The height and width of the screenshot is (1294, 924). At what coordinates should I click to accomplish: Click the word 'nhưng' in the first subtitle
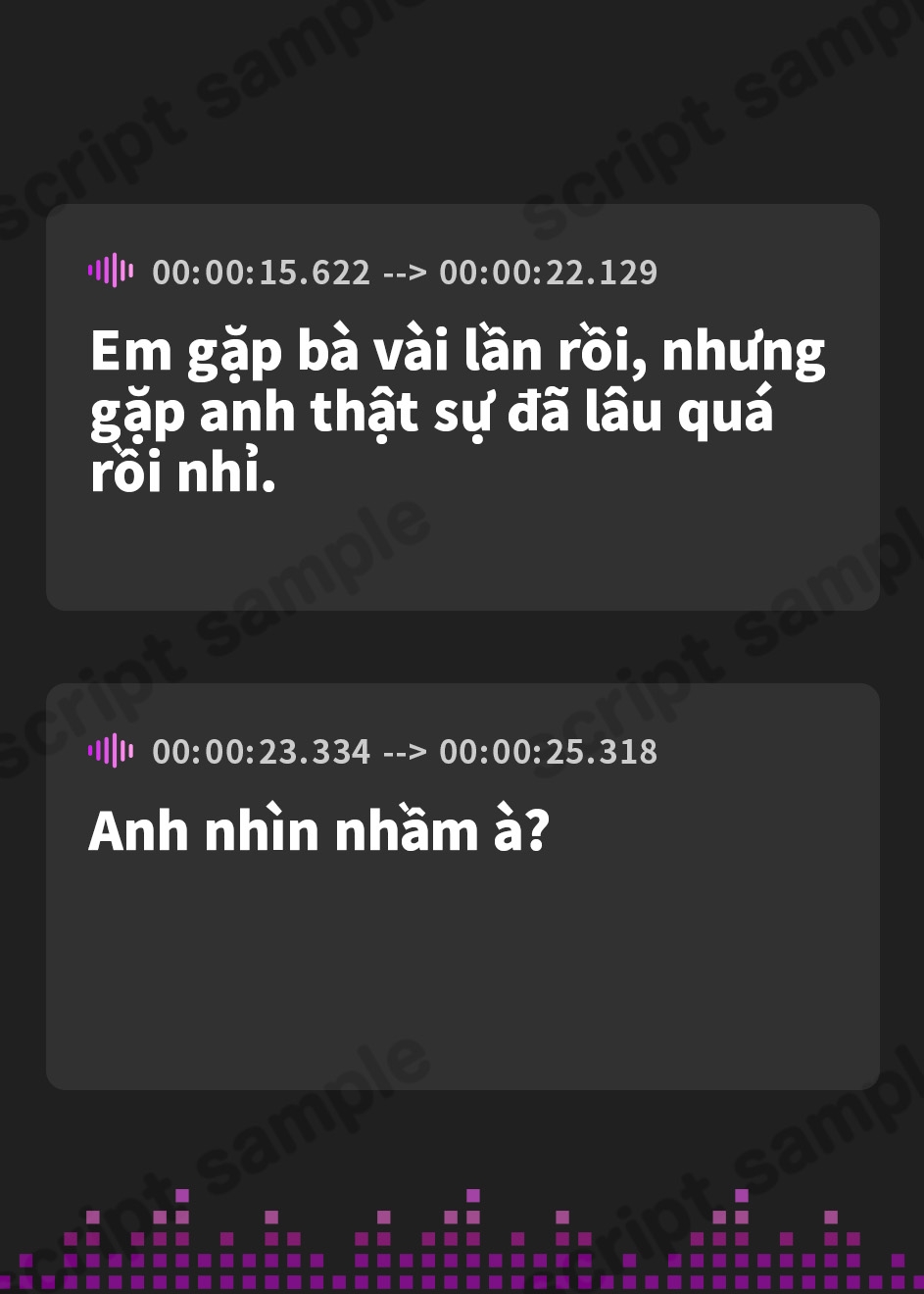(745, 355)
